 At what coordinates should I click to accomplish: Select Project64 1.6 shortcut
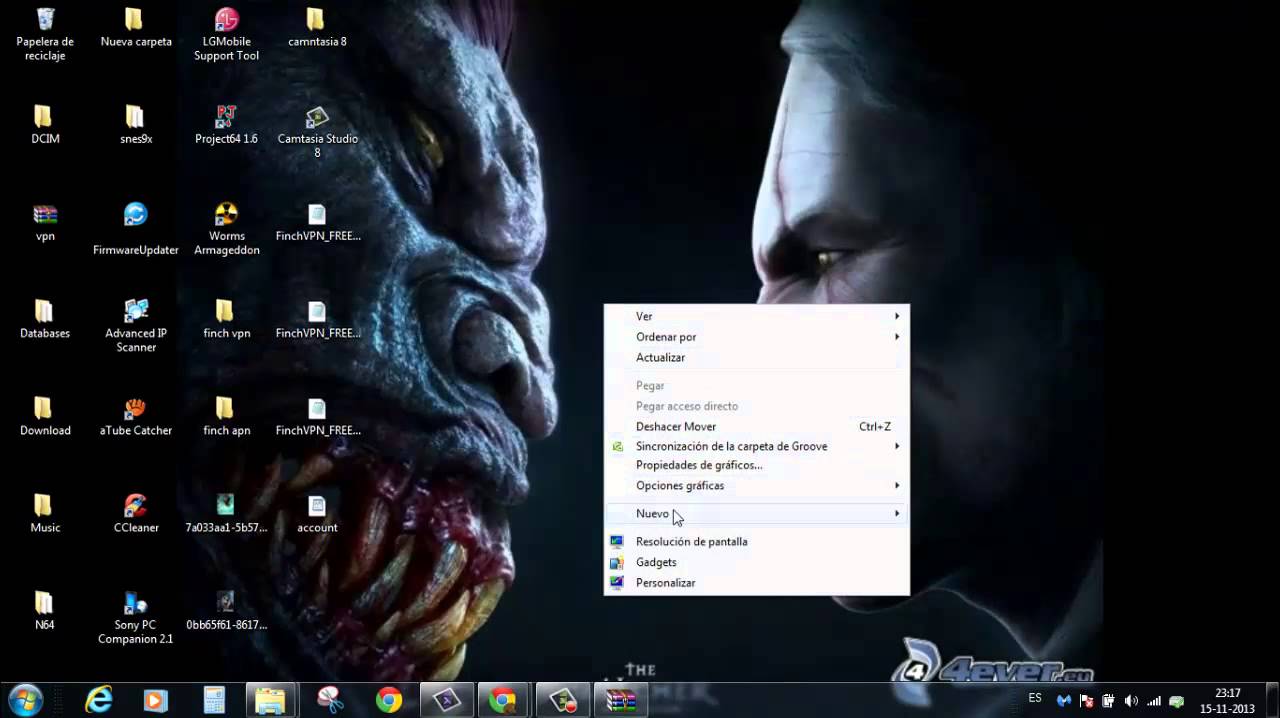click(227, 124)
